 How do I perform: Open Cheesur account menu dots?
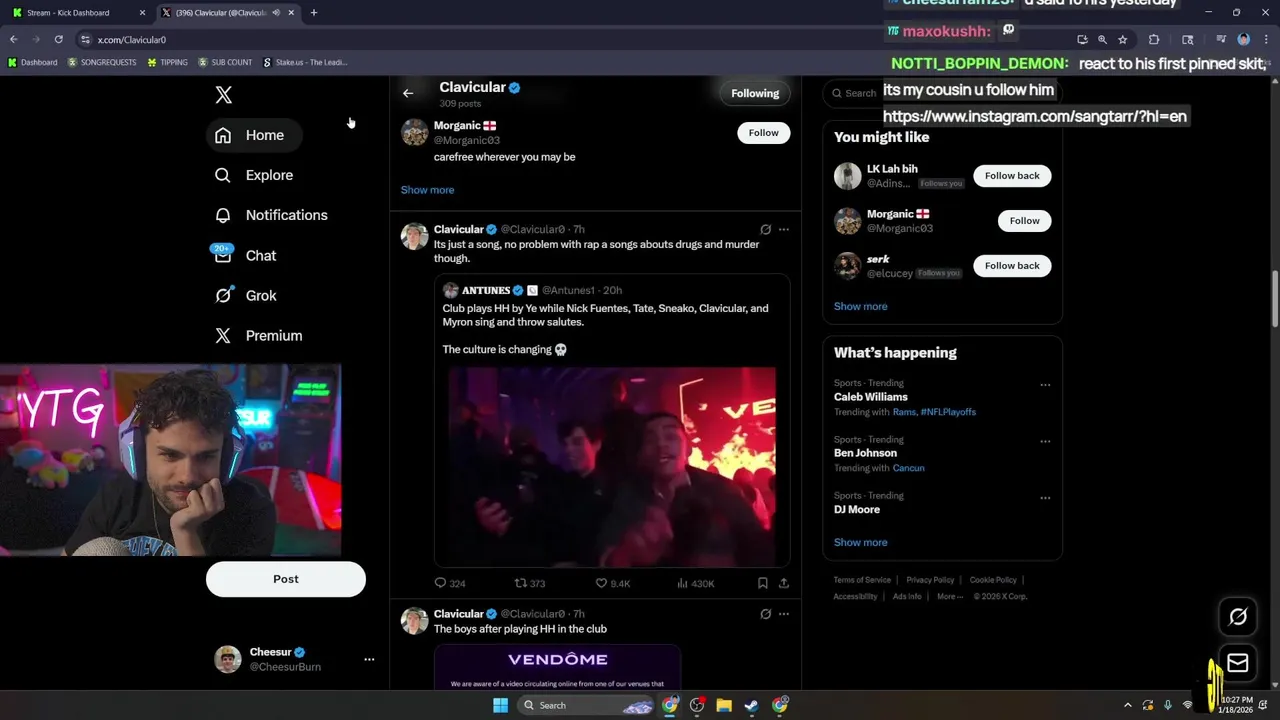pyautogui.click(x=369, y=659)
